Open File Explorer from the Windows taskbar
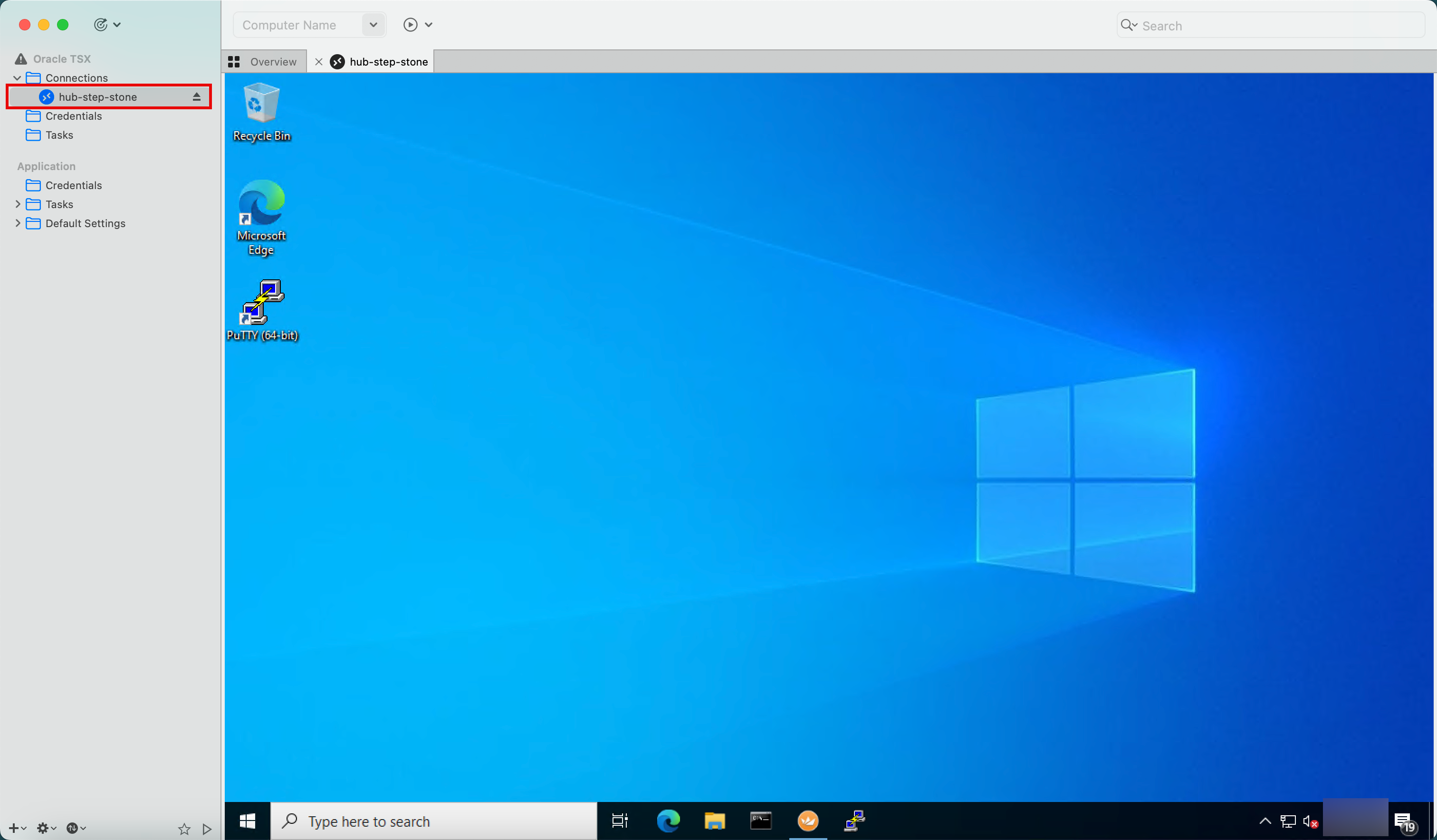 (x=714, y=821)
